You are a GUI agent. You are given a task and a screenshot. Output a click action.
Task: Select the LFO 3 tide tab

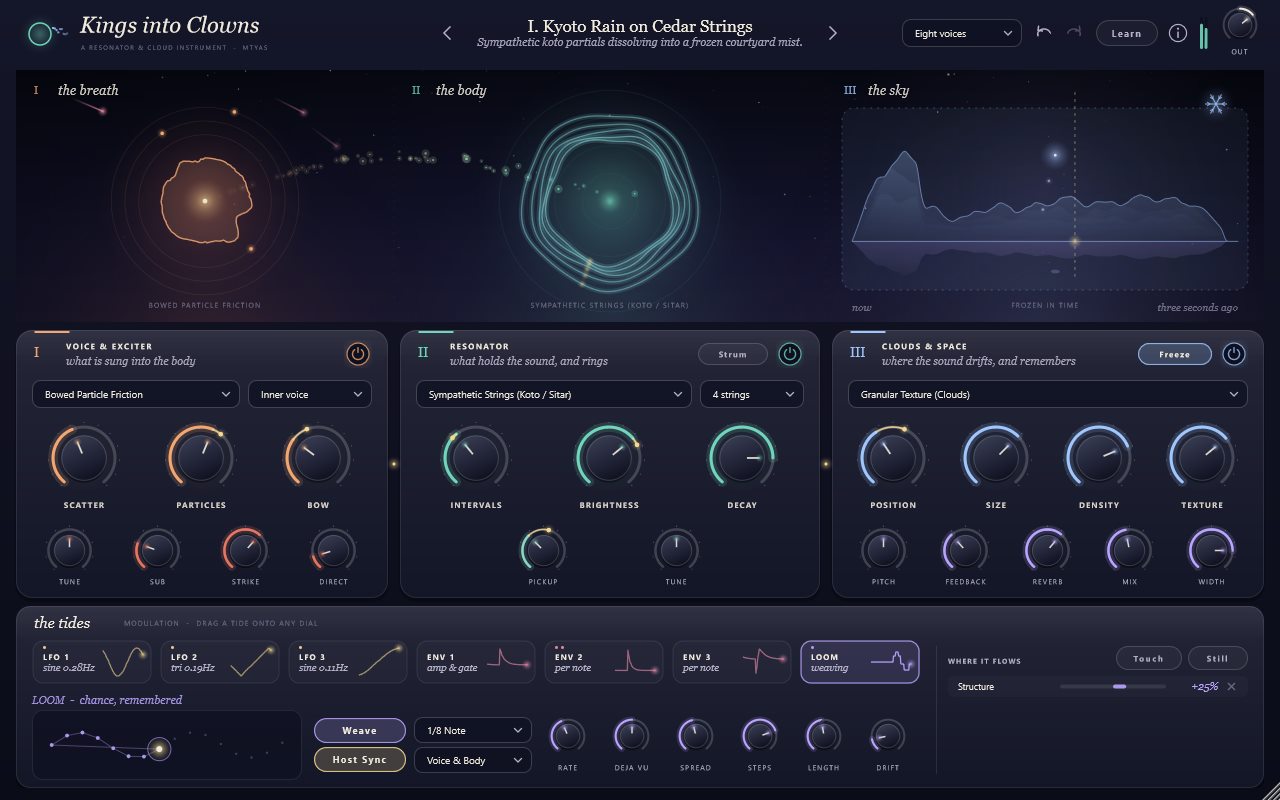coord(348,662)
